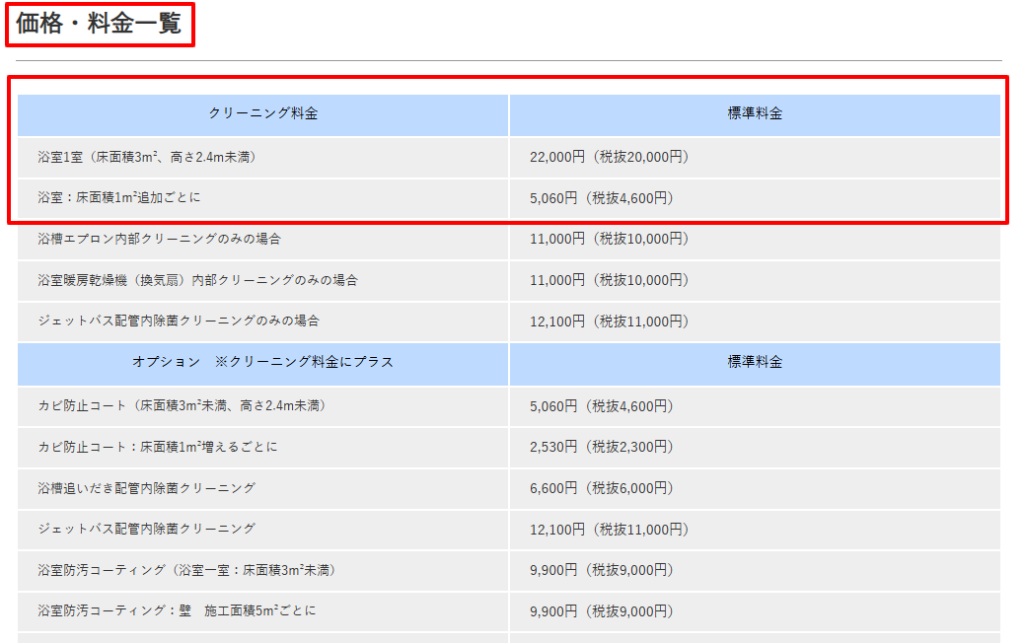This screenshot has width=1024, height=643.
Task: Select 浴槽追いだき配管内除菌クリーニング label
Action: click(146, 488)
